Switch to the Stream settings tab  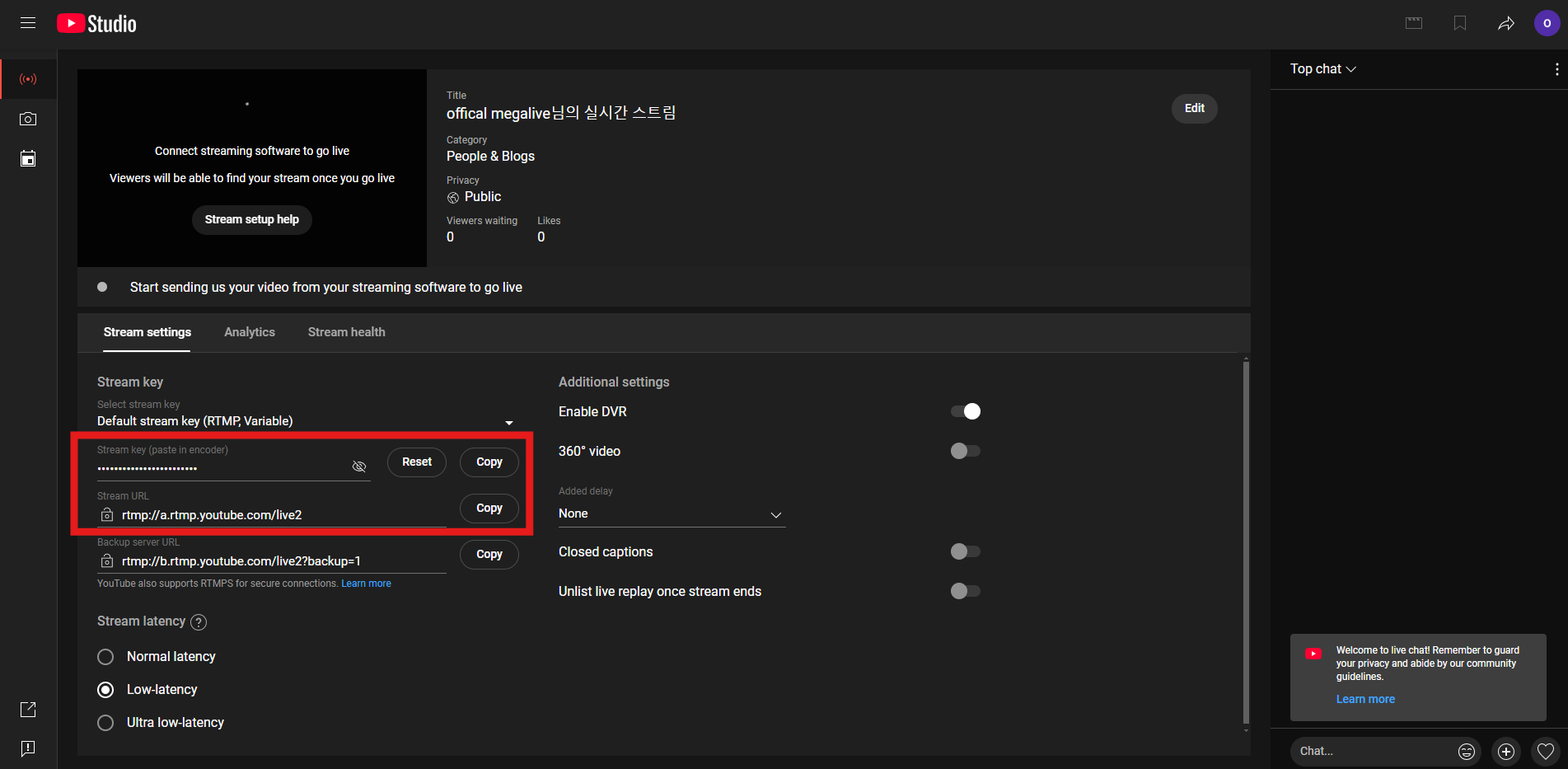(x=147, y=332)
